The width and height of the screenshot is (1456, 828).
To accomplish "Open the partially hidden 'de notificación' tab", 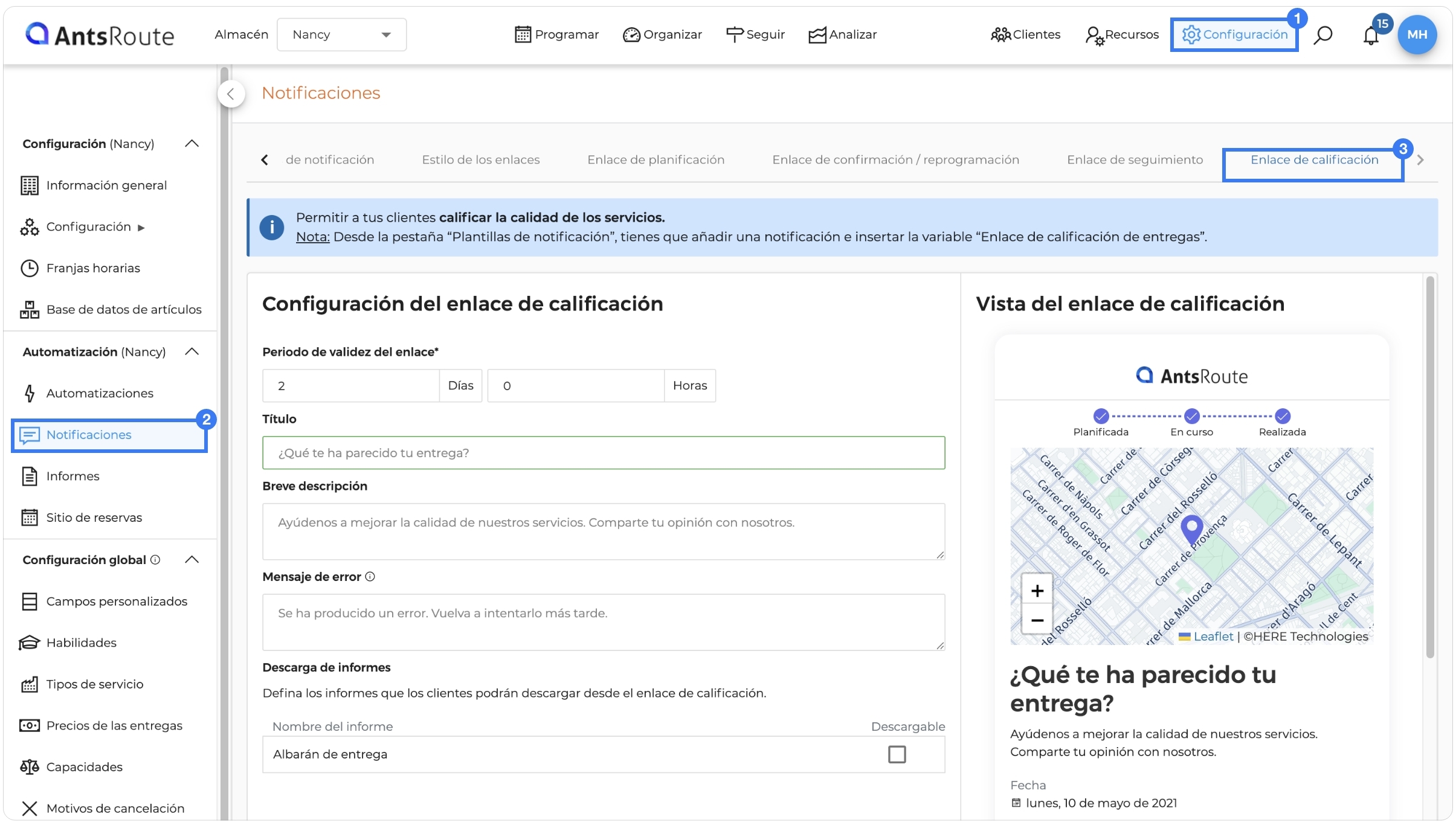I will click(330, 159).
